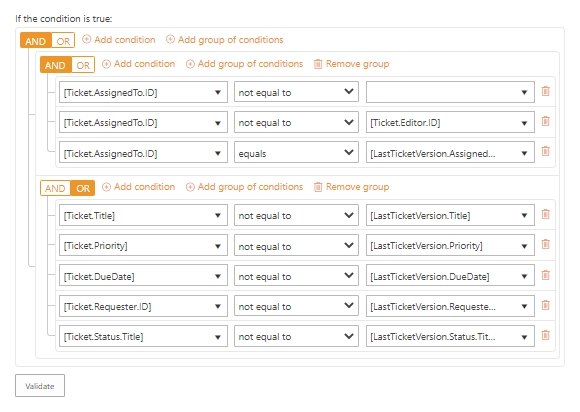Delete the Ticket.Status.Title condition row
Image resolution: width=580 pixels, height=412 pixels.
point(546,335)
